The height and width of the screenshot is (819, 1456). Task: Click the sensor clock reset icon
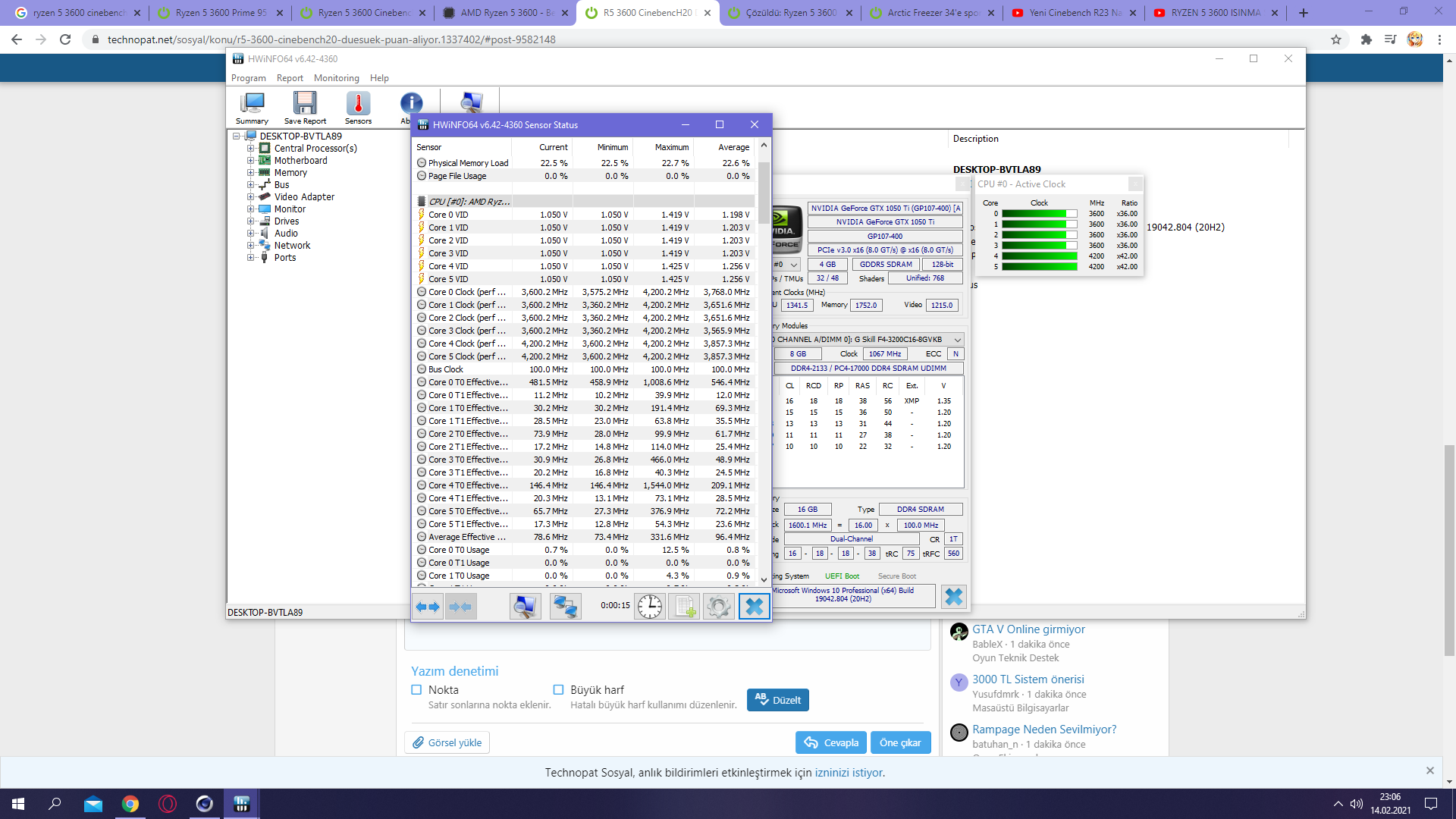(x=650, y=607)
